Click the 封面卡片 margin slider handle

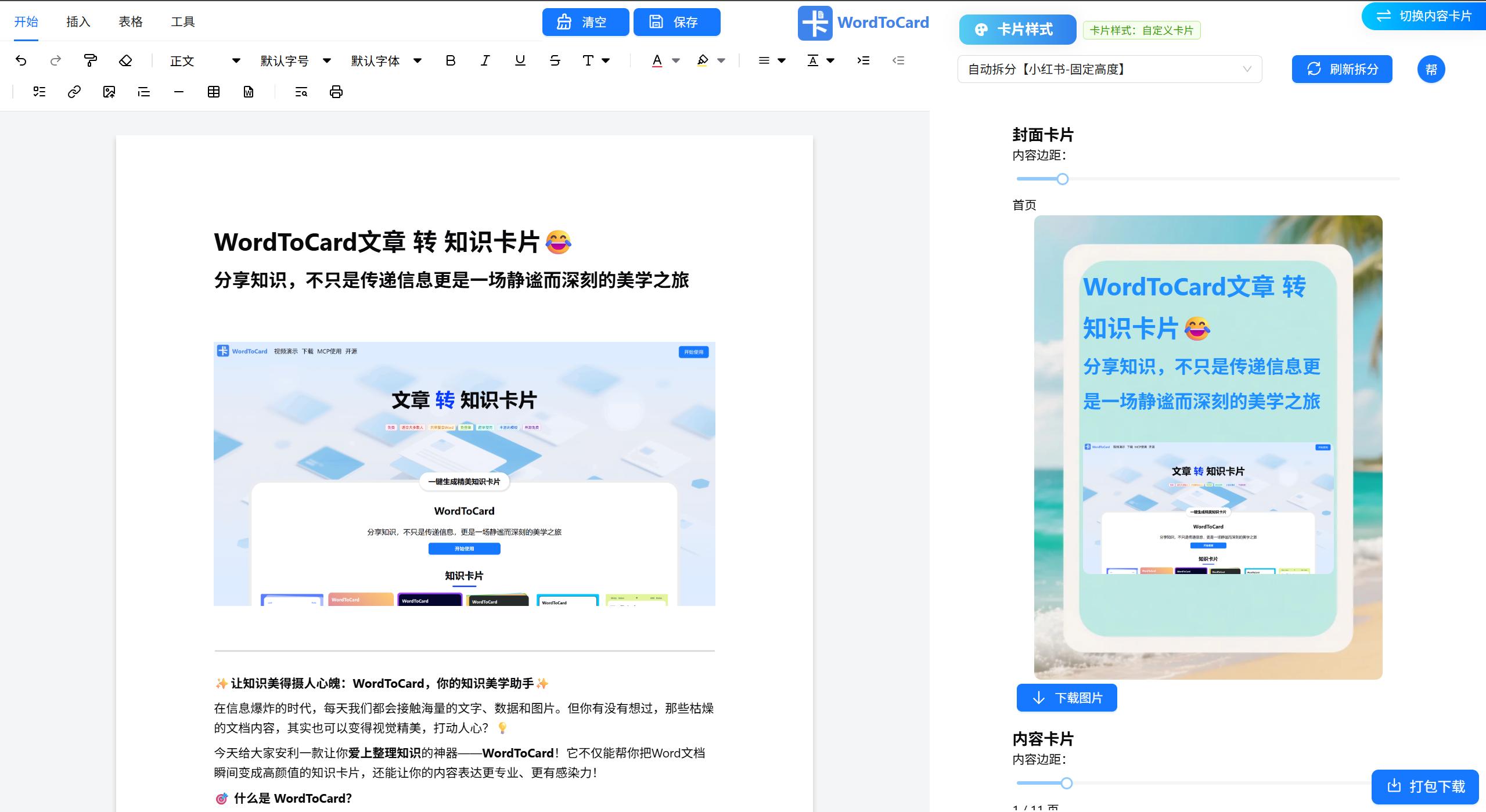tap(1063, 179)
